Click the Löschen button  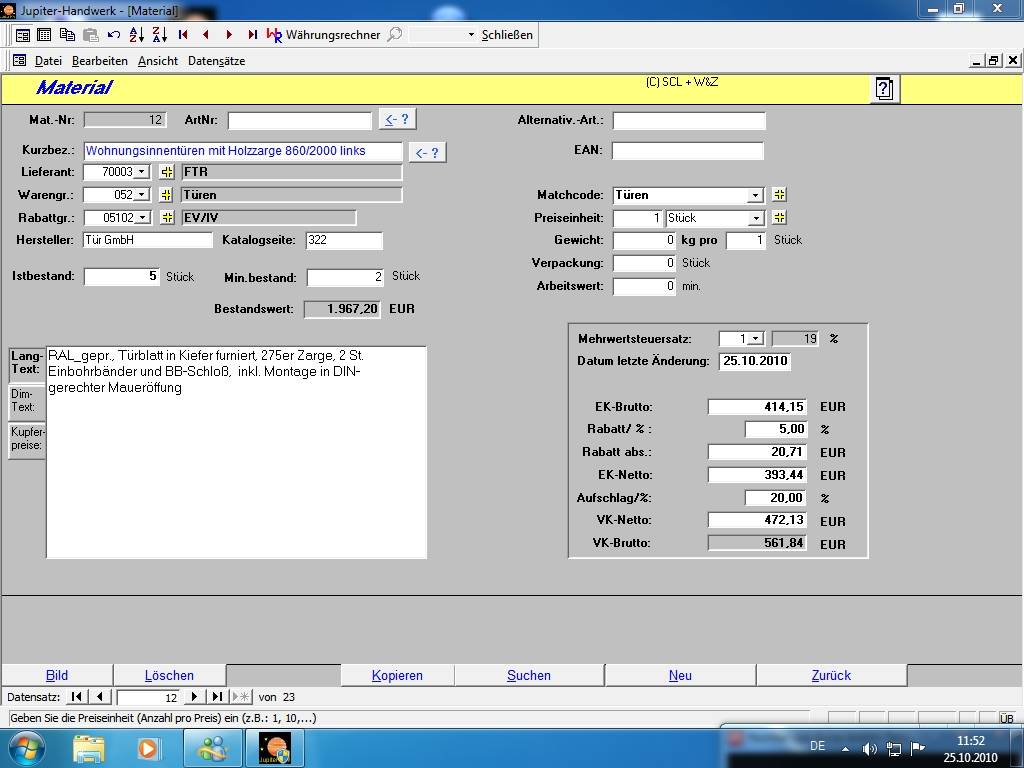tap(169, 675)
